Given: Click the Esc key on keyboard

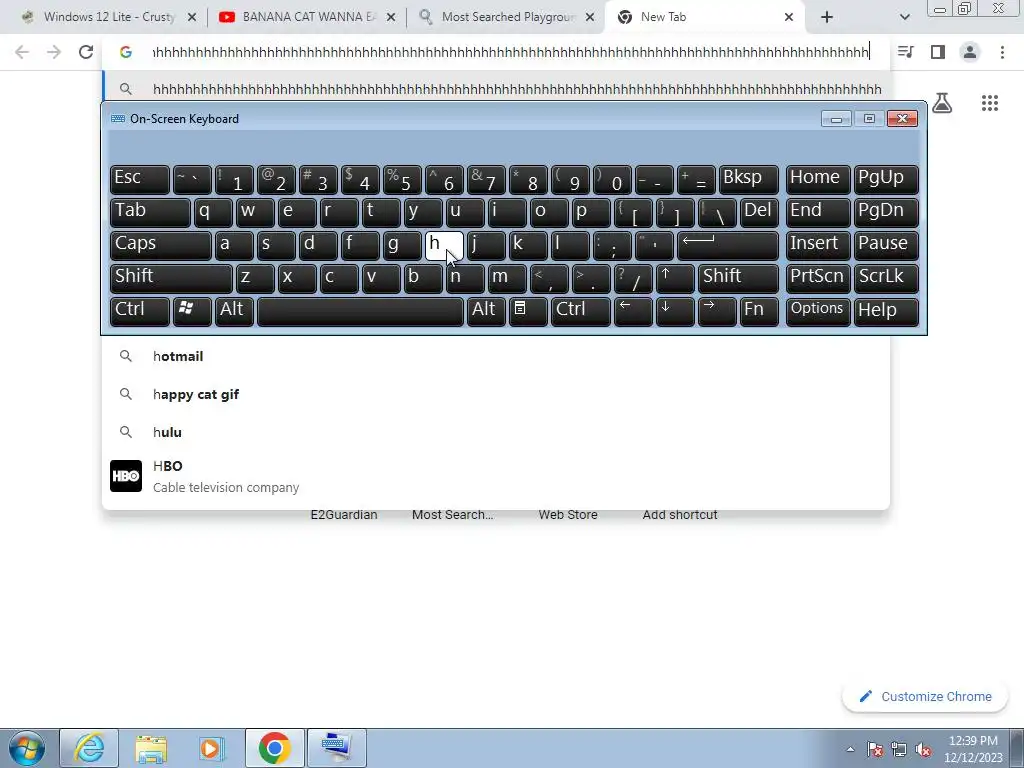Looking at the screenshot, I should (x=140, y=179).
